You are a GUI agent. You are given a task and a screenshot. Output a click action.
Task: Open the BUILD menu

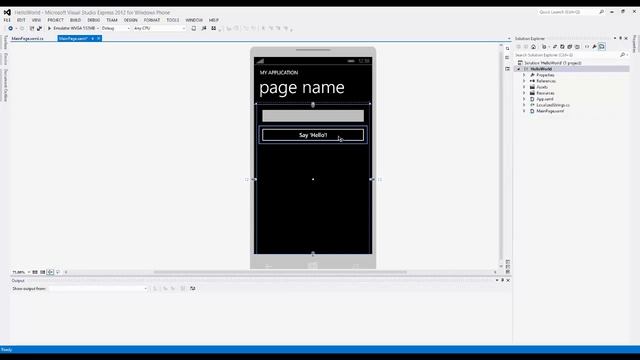click(76, 20)
